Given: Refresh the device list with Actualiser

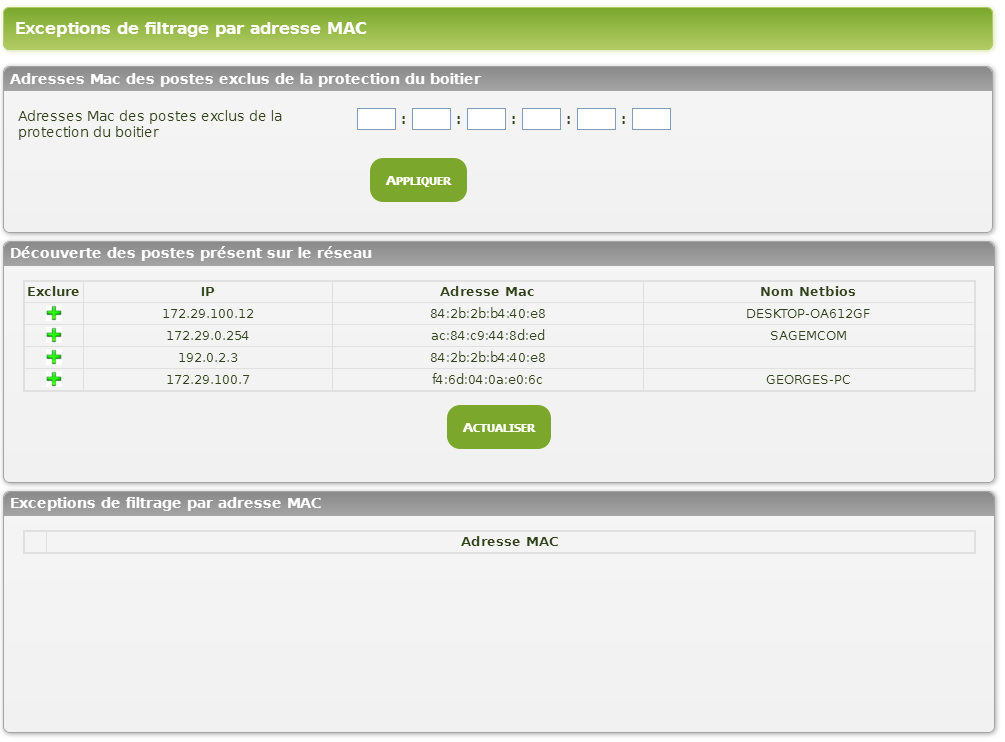Looking at the screenshot, I should tap(498, 427).
